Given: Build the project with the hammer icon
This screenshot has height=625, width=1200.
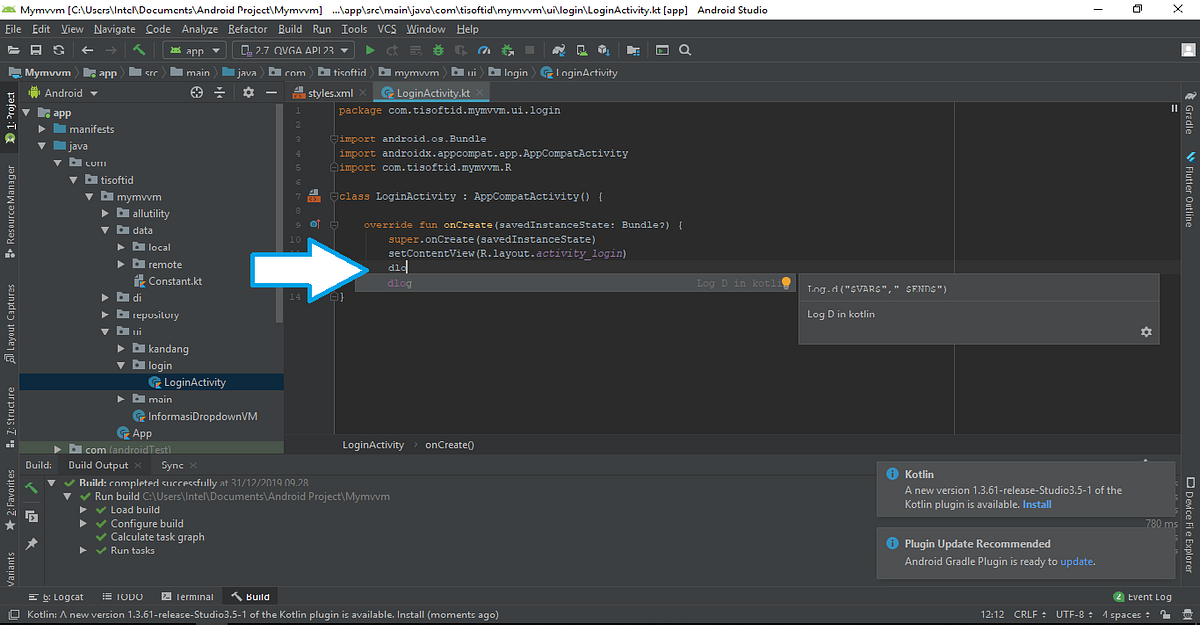Looking at the screenshot, I should pos(138,49).
